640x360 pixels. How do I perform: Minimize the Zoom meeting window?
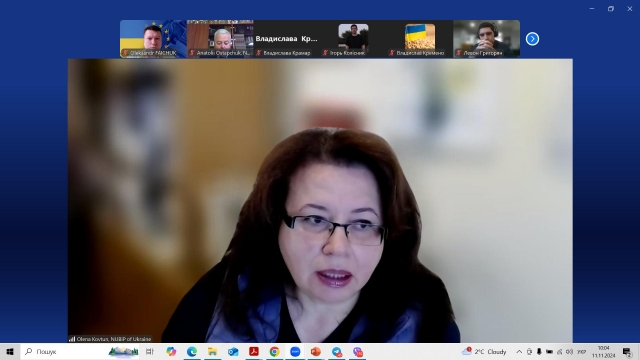592,9
